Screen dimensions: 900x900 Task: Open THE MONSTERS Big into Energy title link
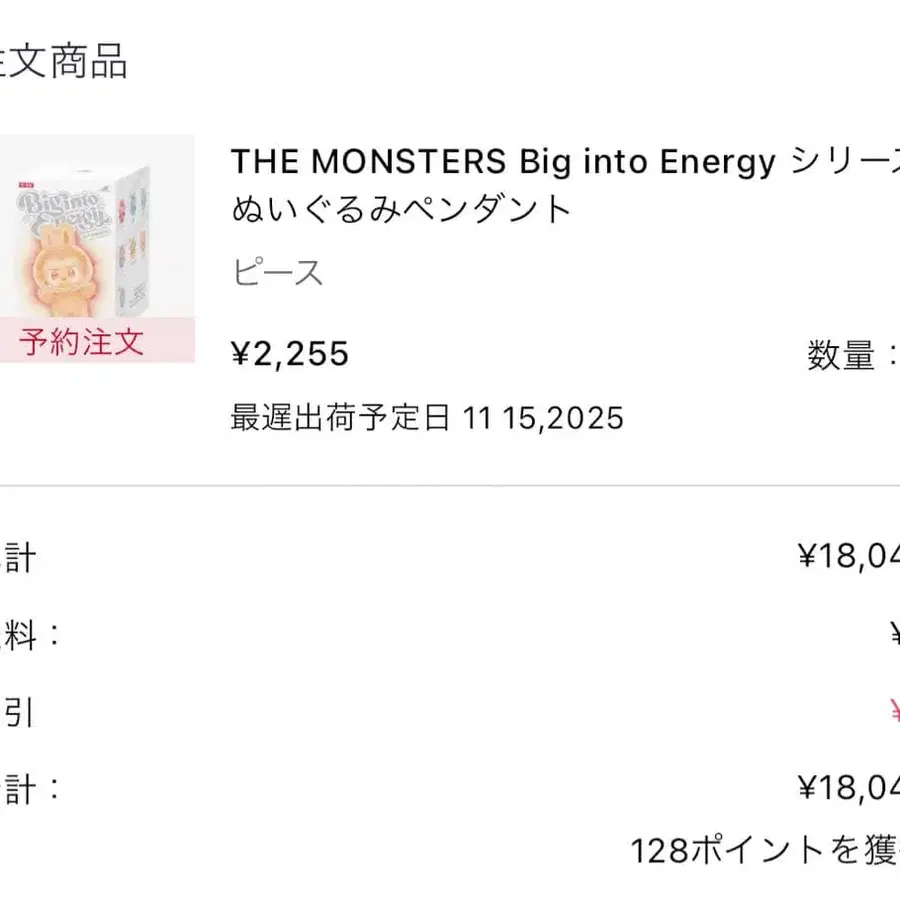click(502, 161)
